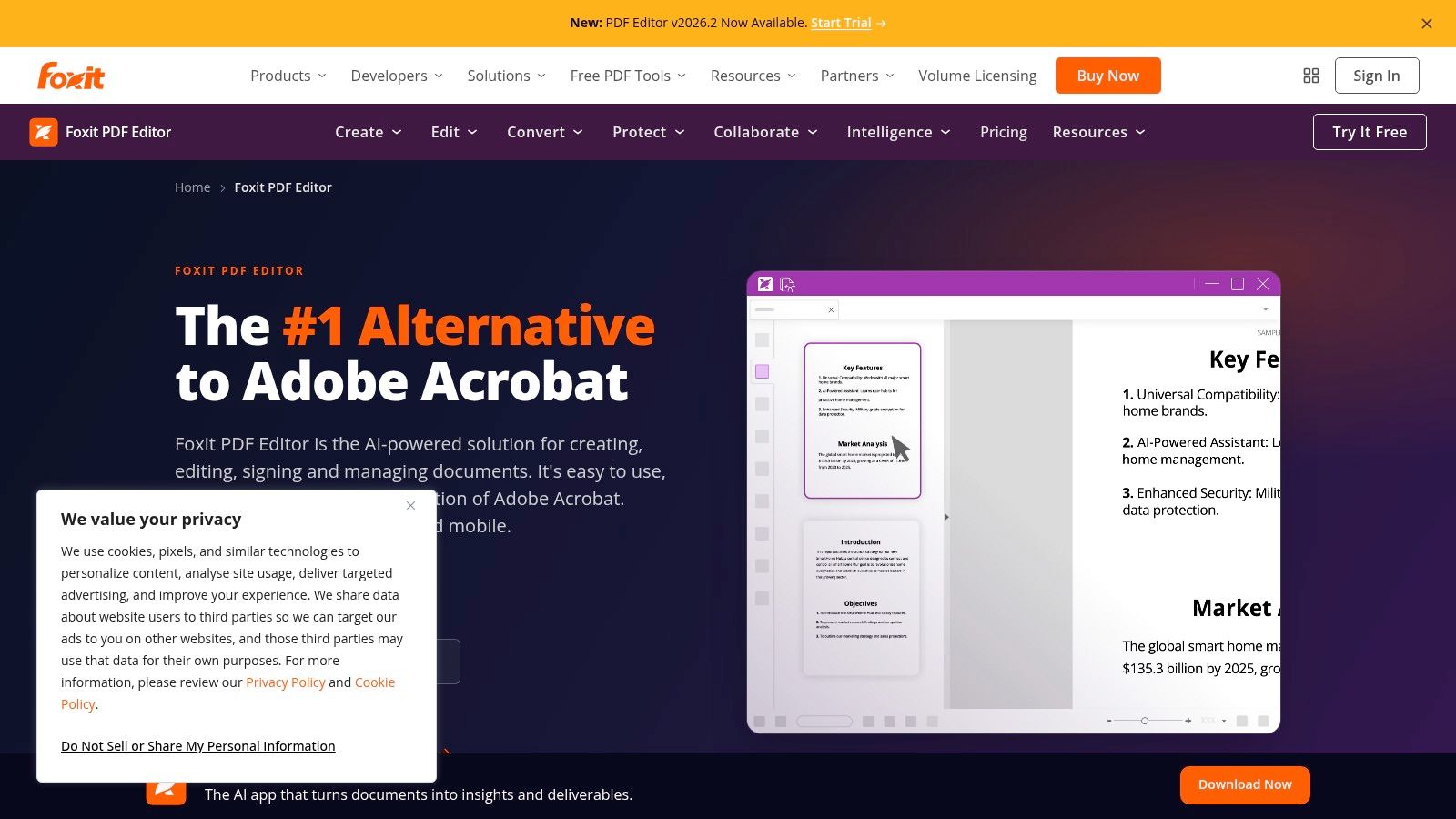Open the Partners dropdown
This screenshot has width=1456, height=819.
point(857,76)
